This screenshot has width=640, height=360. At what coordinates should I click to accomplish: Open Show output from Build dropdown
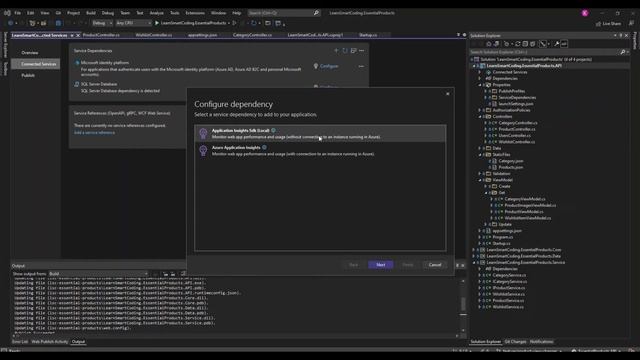[98, 274]
